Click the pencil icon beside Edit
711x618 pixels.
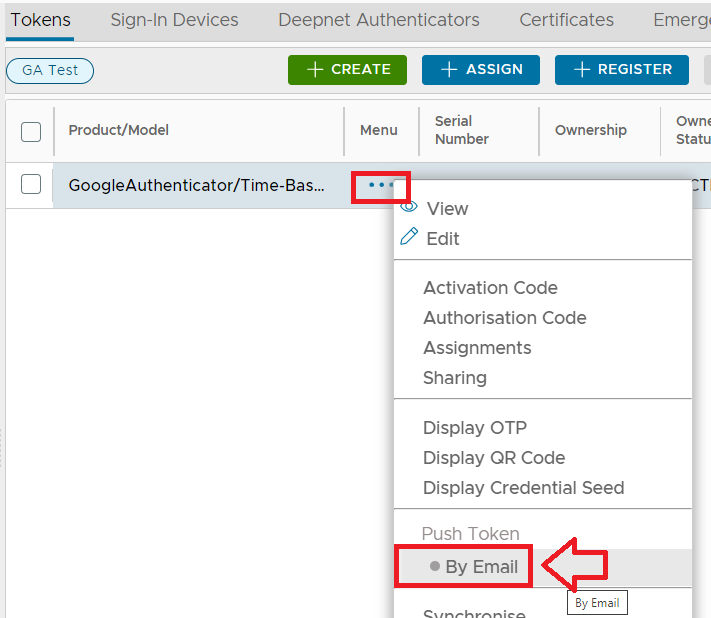pos(409,237)
